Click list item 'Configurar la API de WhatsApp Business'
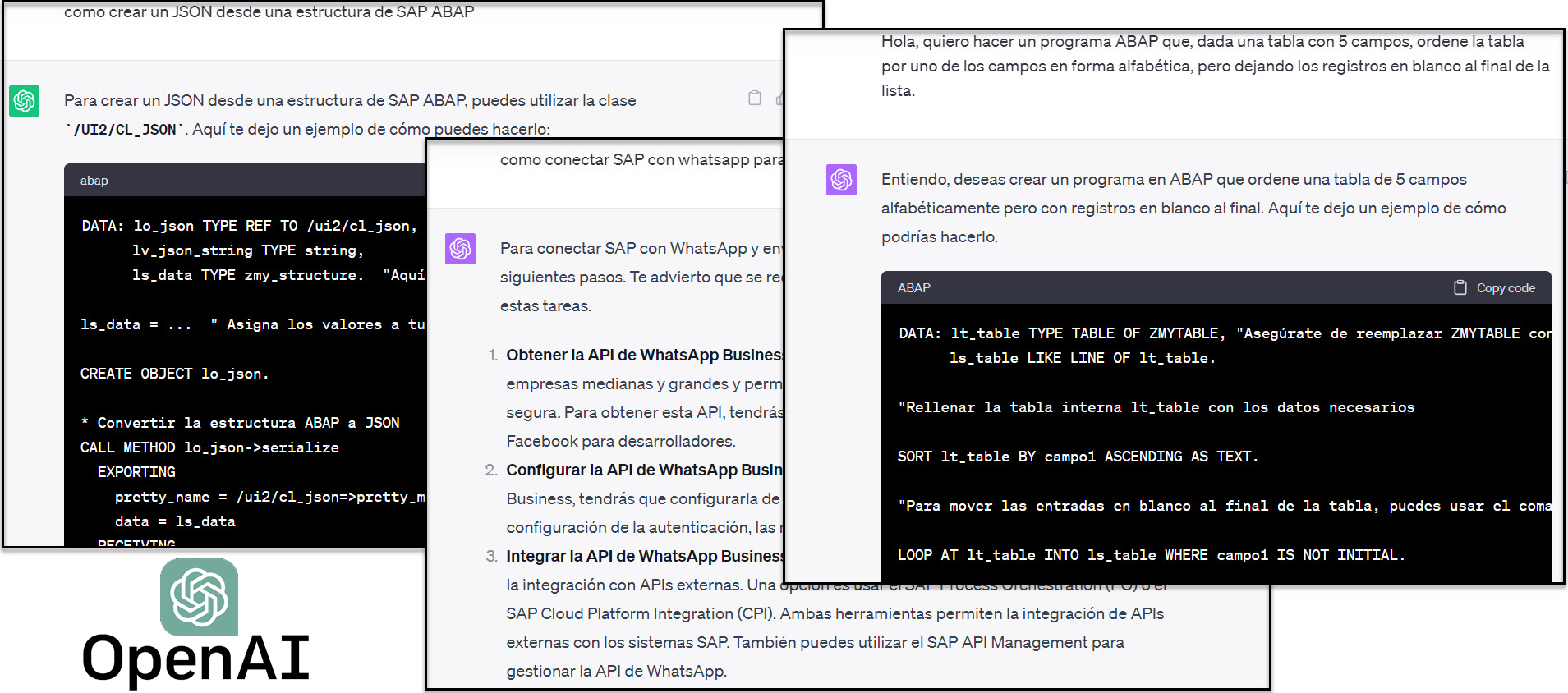1568x693 pixels. click(643, 470)
